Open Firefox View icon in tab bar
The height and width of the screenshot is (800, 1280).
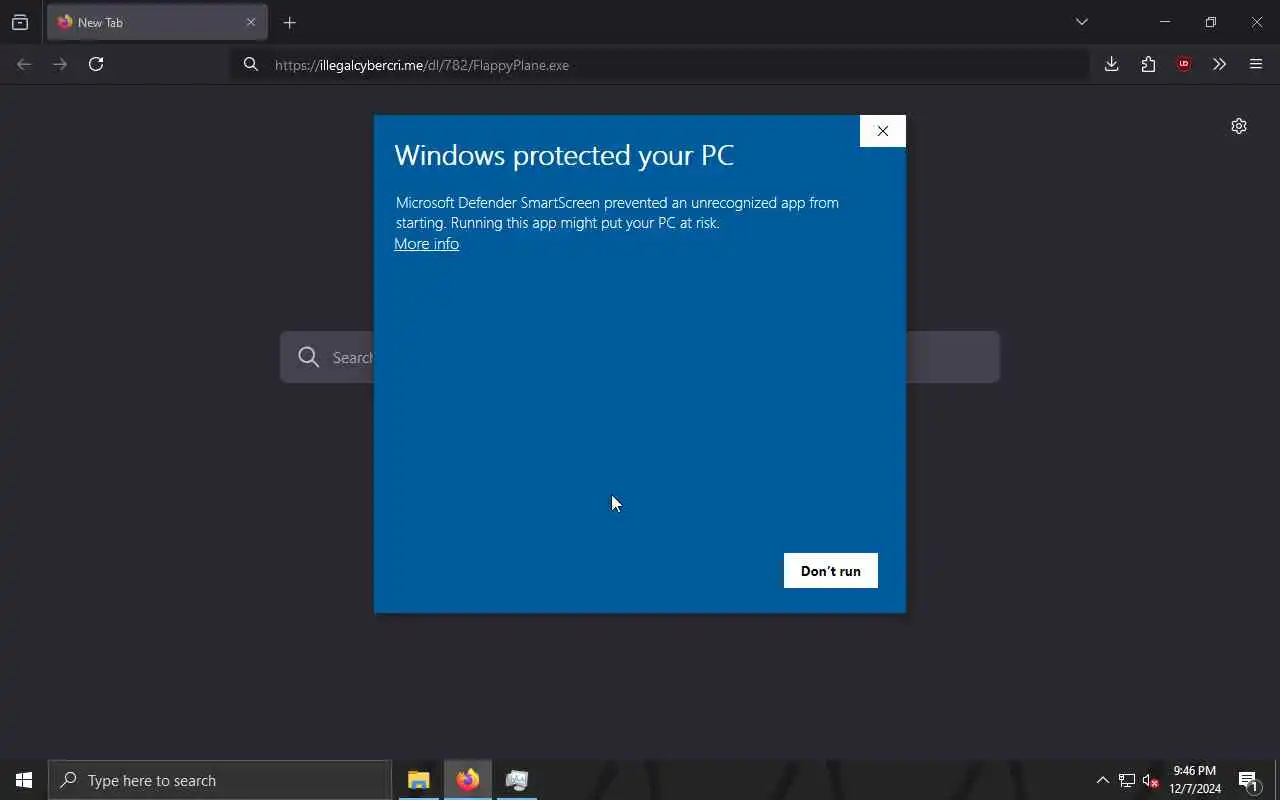click(20, 22)
